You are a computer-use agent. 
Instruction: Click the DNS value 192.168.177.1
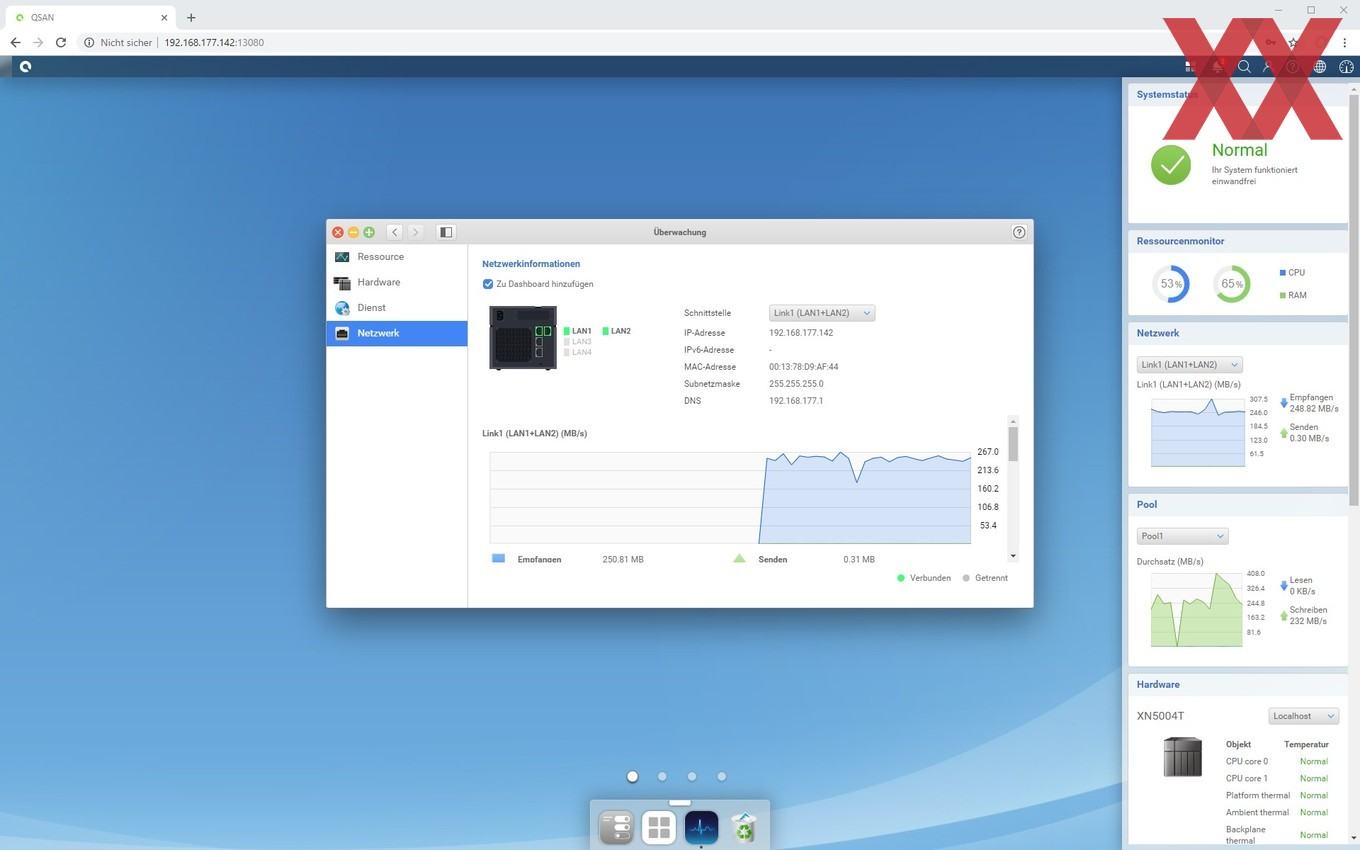tap(796, 401)
